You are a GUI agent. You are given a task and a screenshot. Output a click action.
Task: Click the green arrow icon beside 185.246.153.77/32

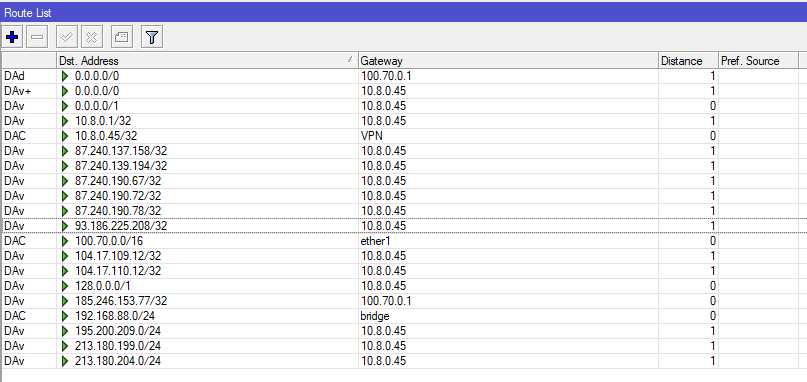[x=65, y=300]
